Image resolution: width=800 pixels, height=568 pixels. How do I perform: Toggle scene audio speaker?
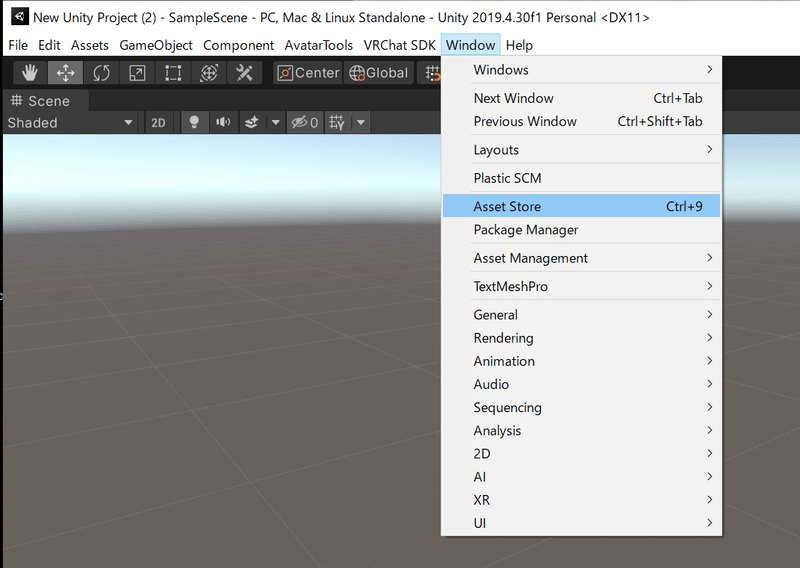223,122
